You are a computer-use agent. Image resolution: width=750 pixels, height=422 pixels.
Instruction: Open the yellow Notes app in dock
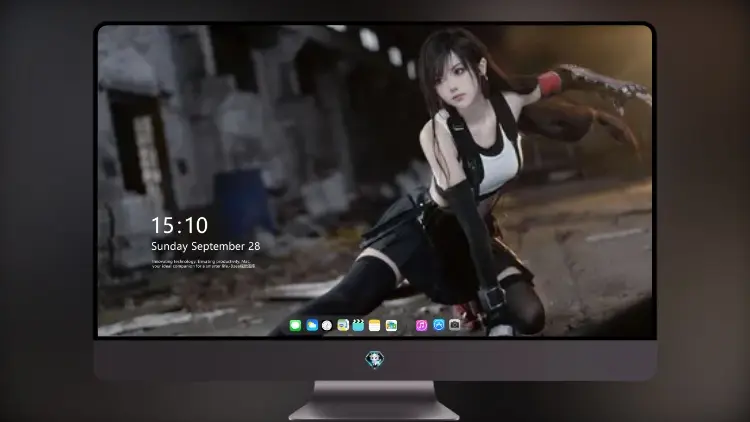(x=375, y=325)
